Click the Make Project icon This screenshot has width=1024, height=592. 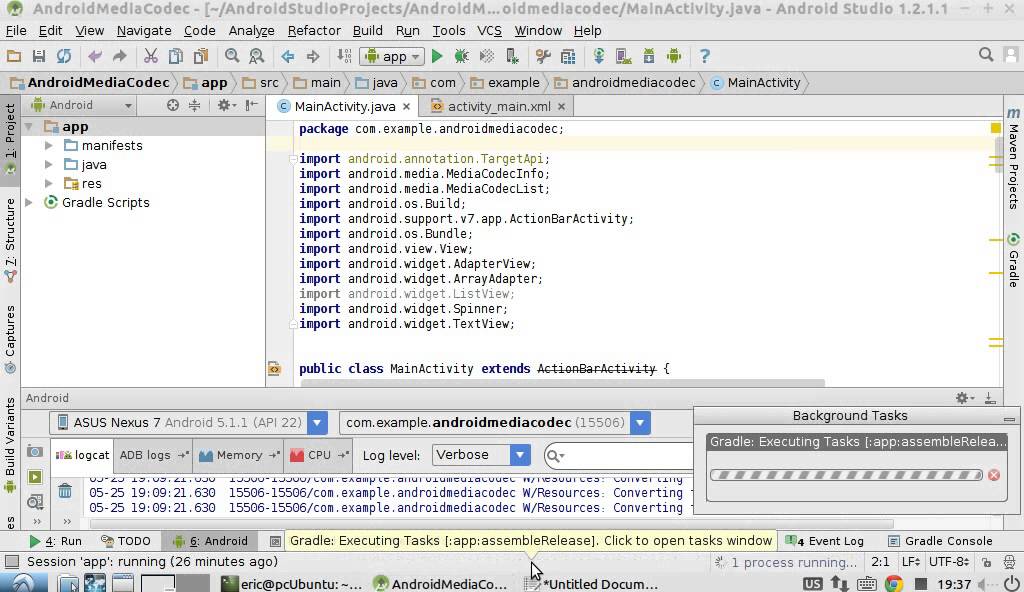click(x=344, y=56)
